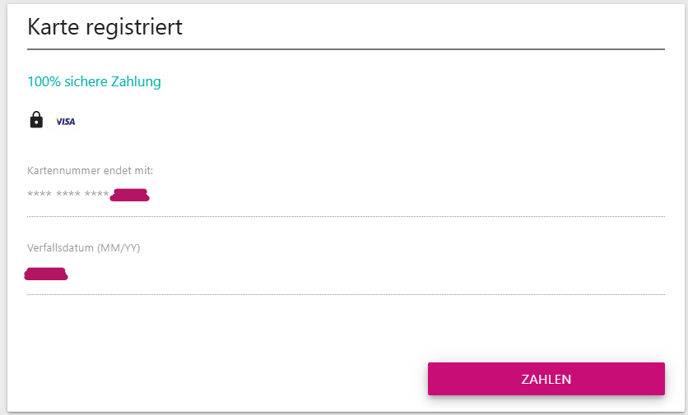
Task: Click the word registriert in the title
Action: coord(134,29)
